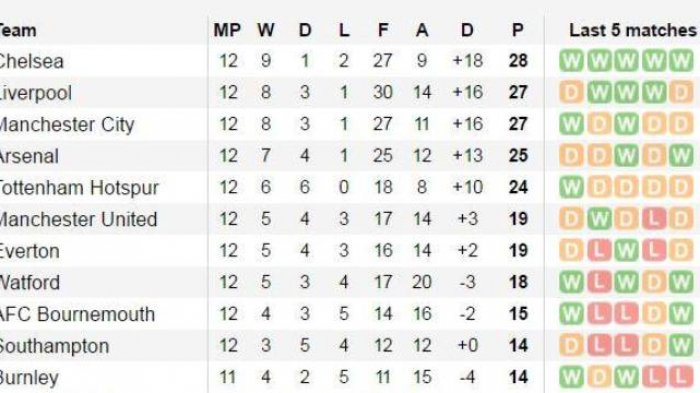
Task: Open the Chelsea team link
Action: 31,61
